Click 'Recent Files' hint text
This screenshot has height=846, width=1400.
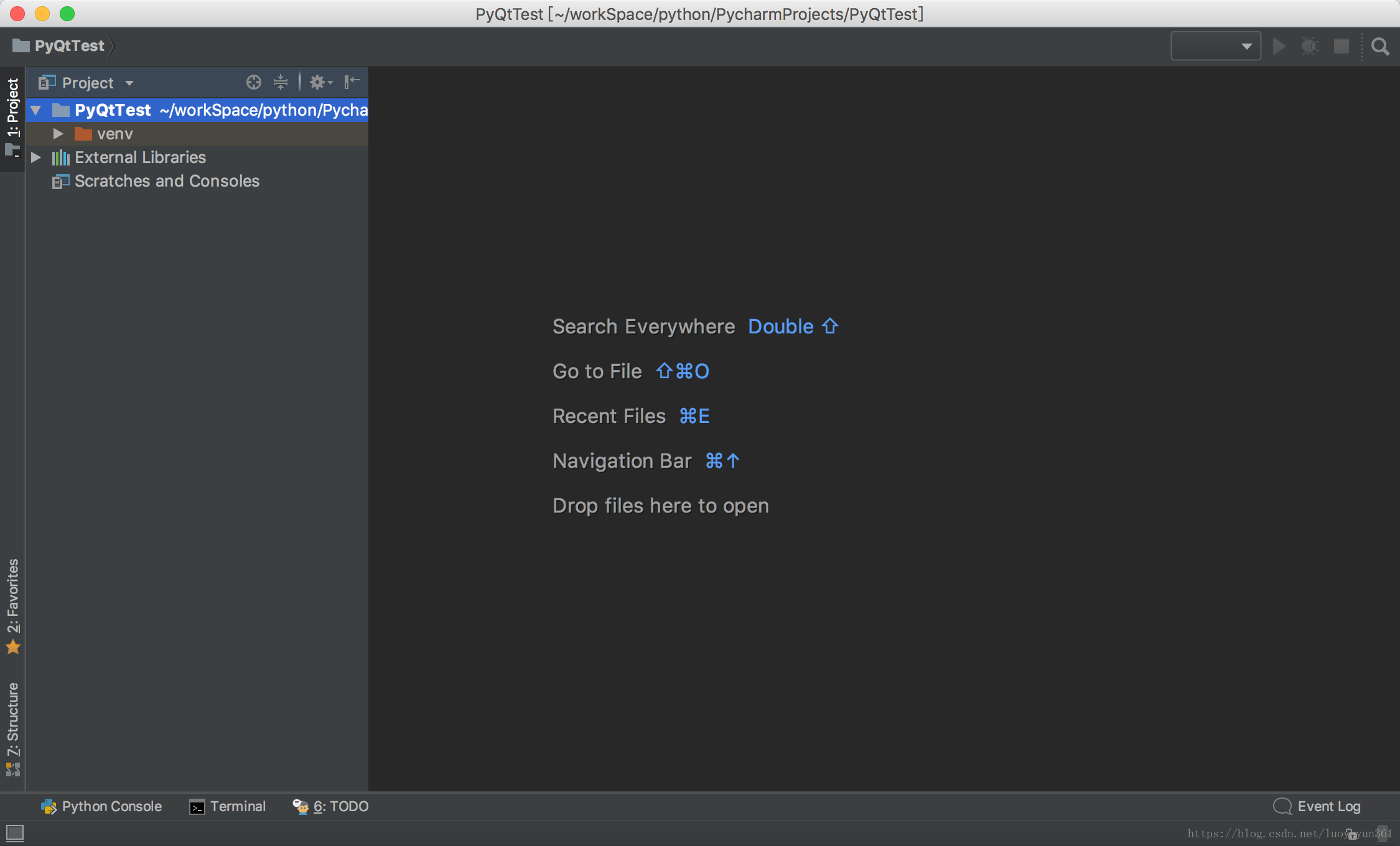point(609,416)
